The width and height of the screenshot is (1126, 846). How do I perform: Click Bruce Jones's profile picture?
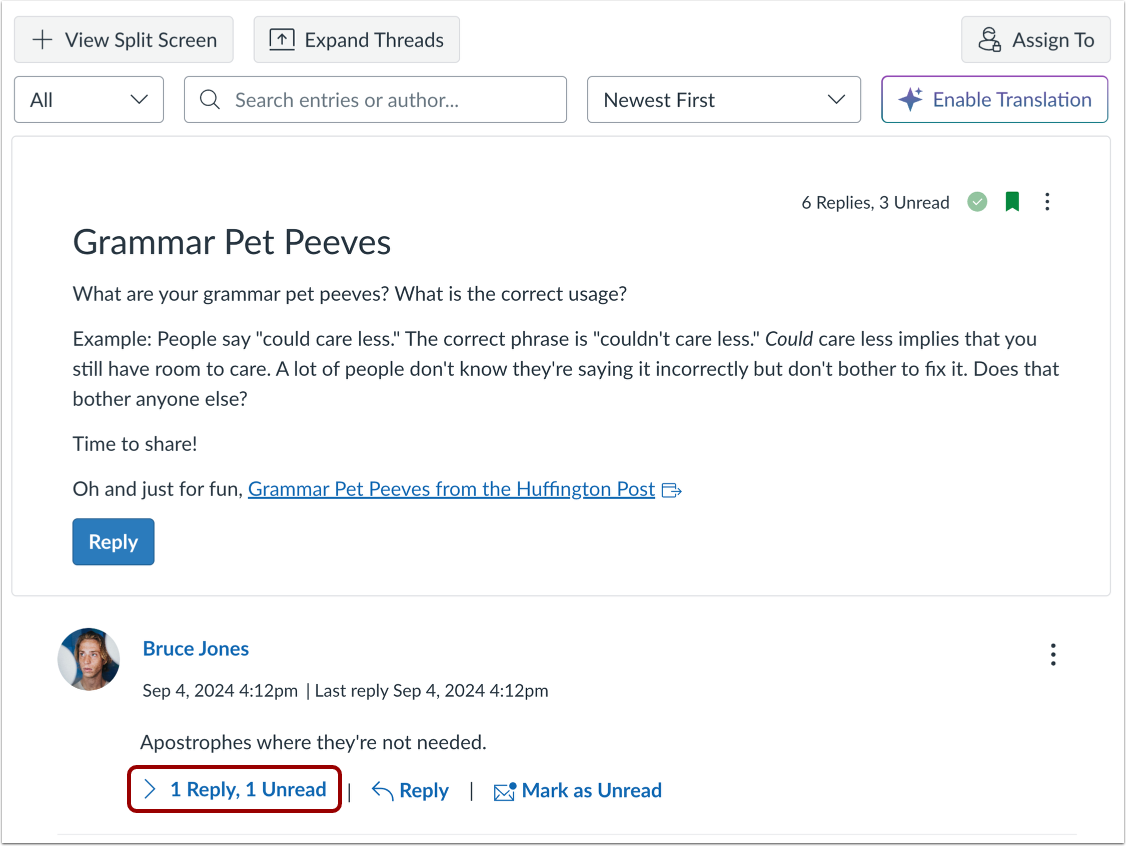click(x=88, y=659)
